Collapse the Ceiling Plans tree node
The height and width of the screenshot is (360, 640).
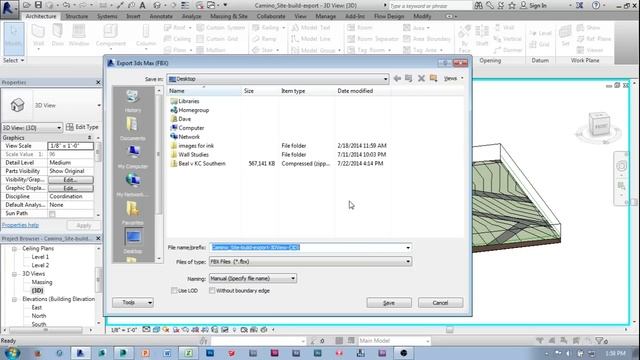point(14,249)
